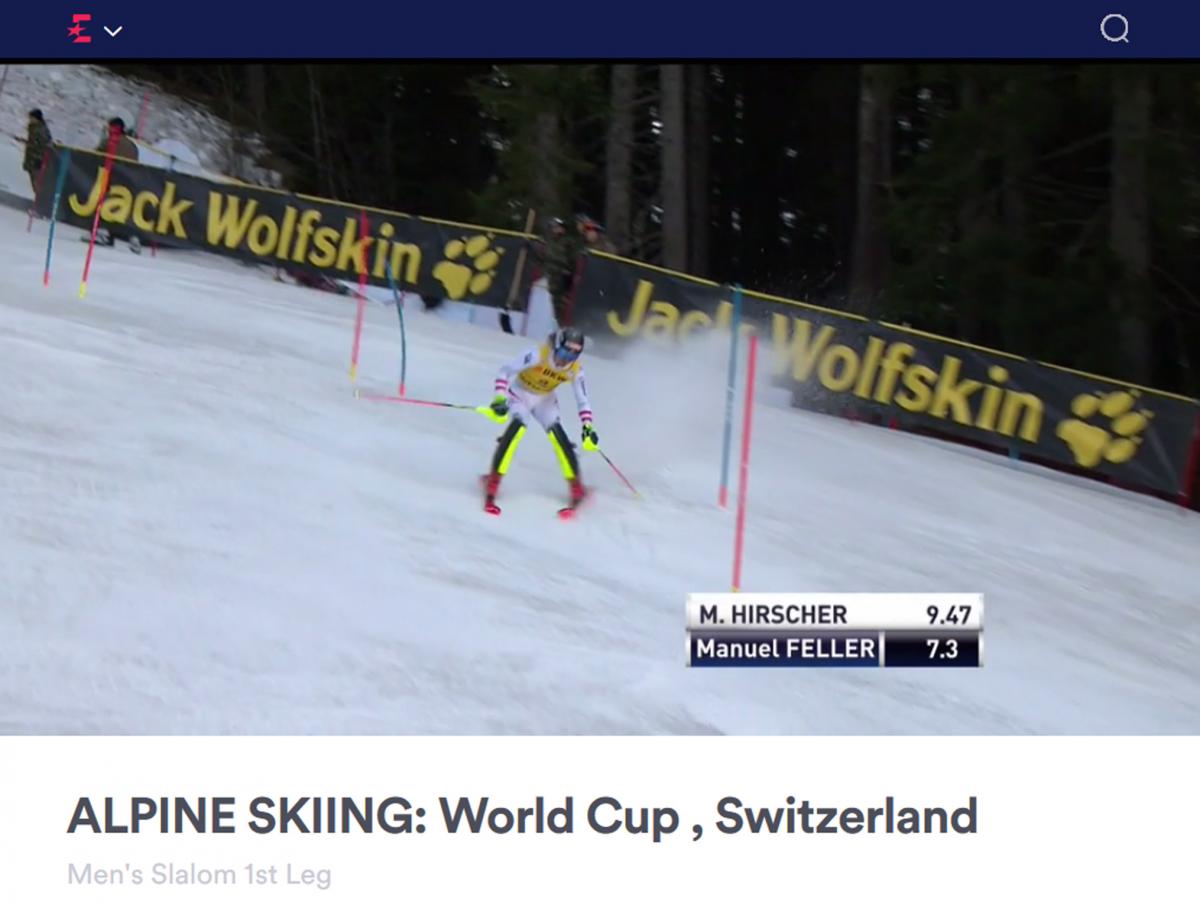Screen dimensions: 1200x905
Task: Click the paw print logo on left banner
Action: coord(467,266)
